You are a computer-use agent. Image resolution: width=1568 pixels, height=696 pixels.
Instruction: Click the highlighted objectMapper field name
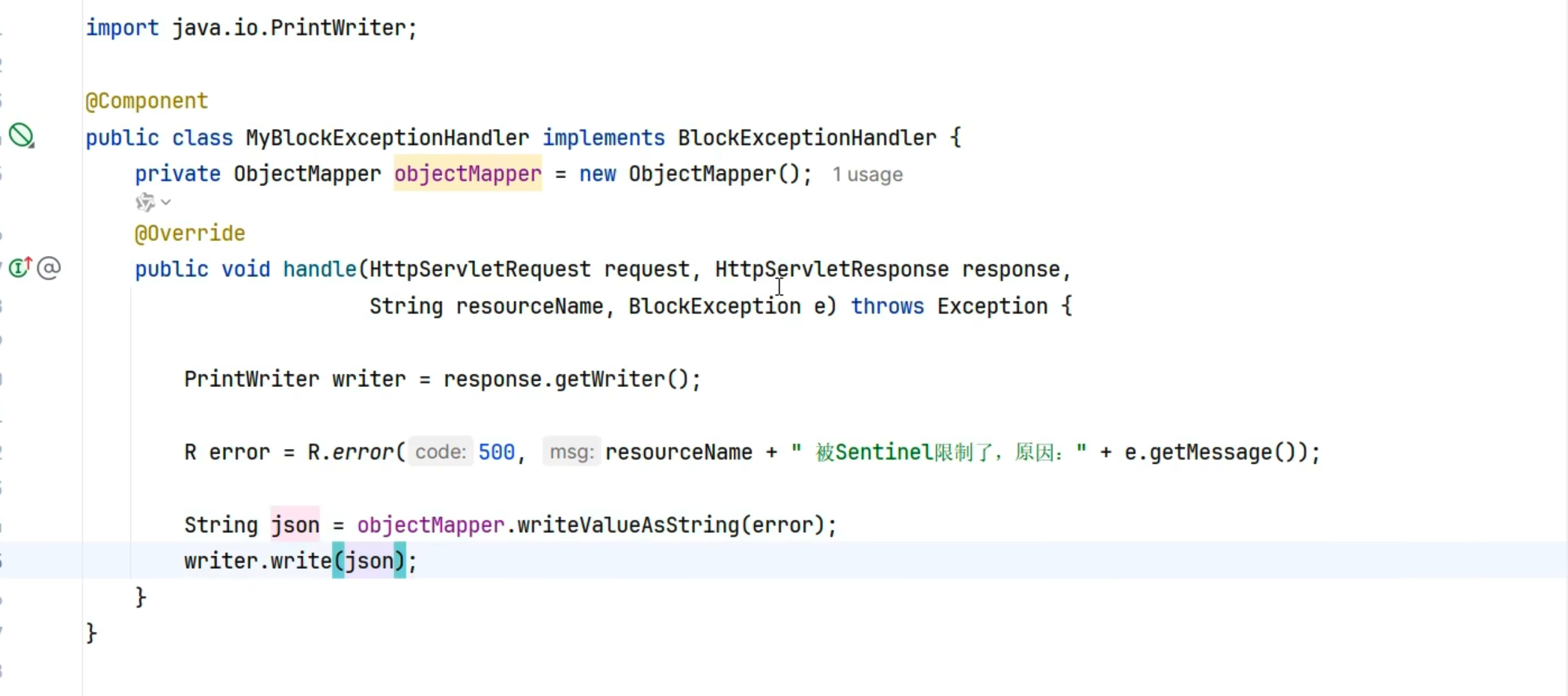(468, 174)
